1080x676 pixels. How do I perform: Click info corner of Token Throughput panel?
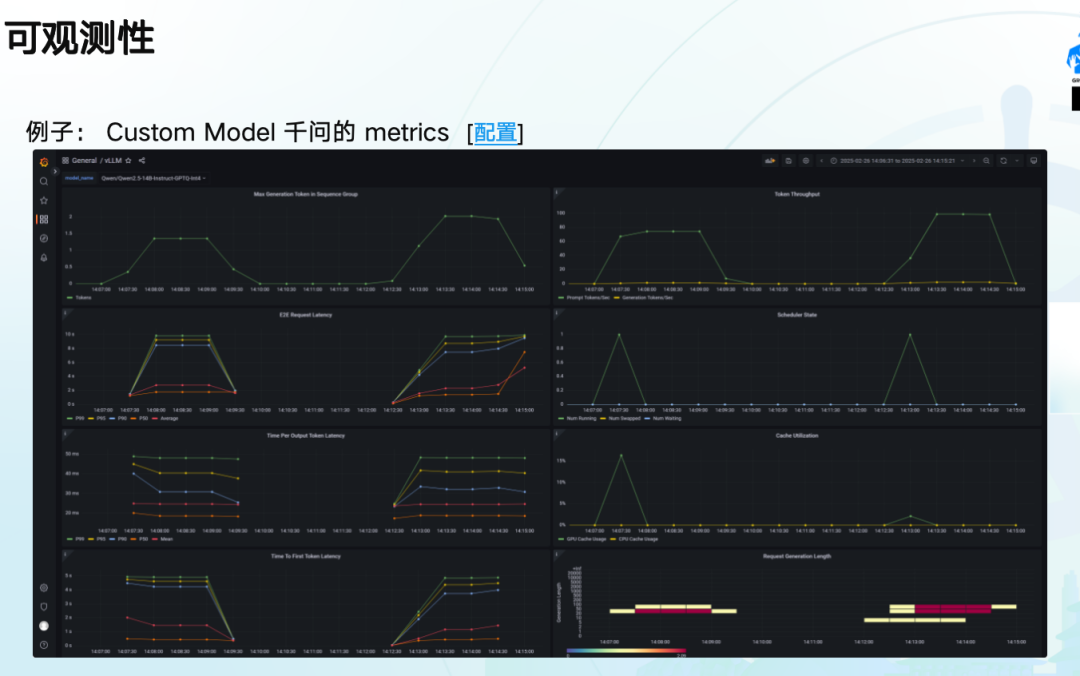(x=557, y=192)
